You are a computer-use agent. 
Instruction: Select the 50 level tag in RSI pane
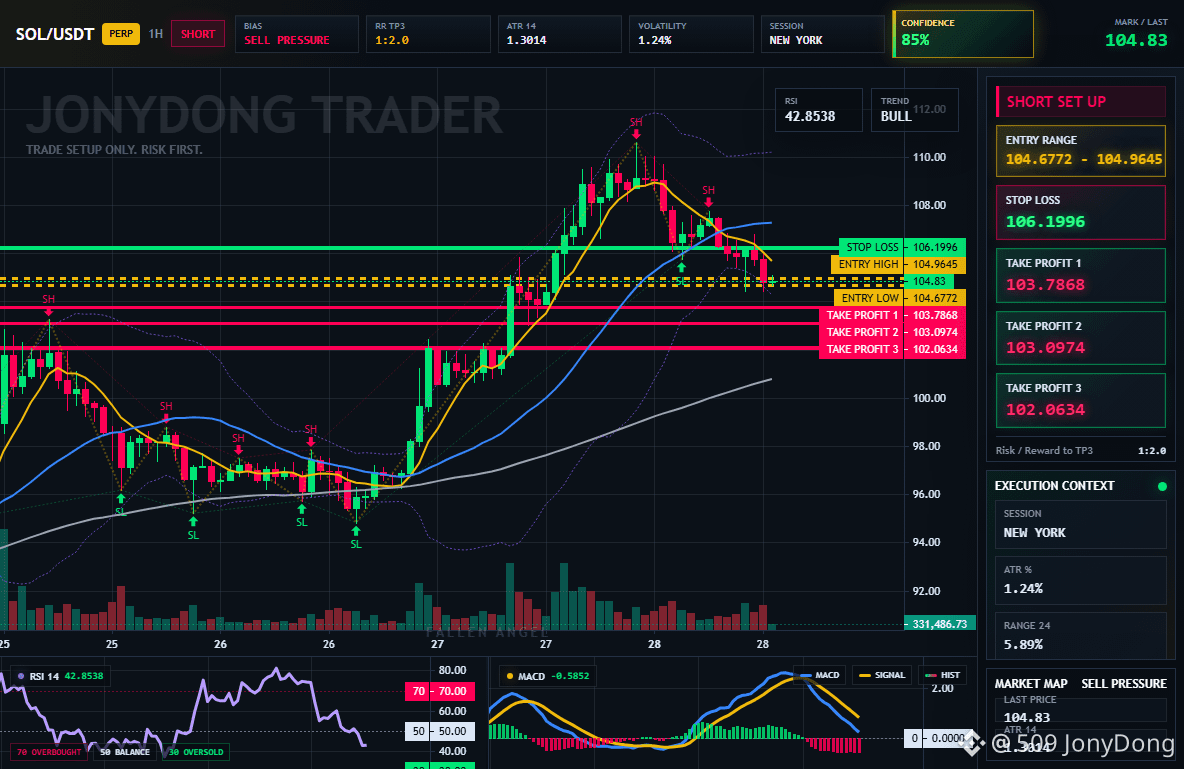(x=440, y=731)
